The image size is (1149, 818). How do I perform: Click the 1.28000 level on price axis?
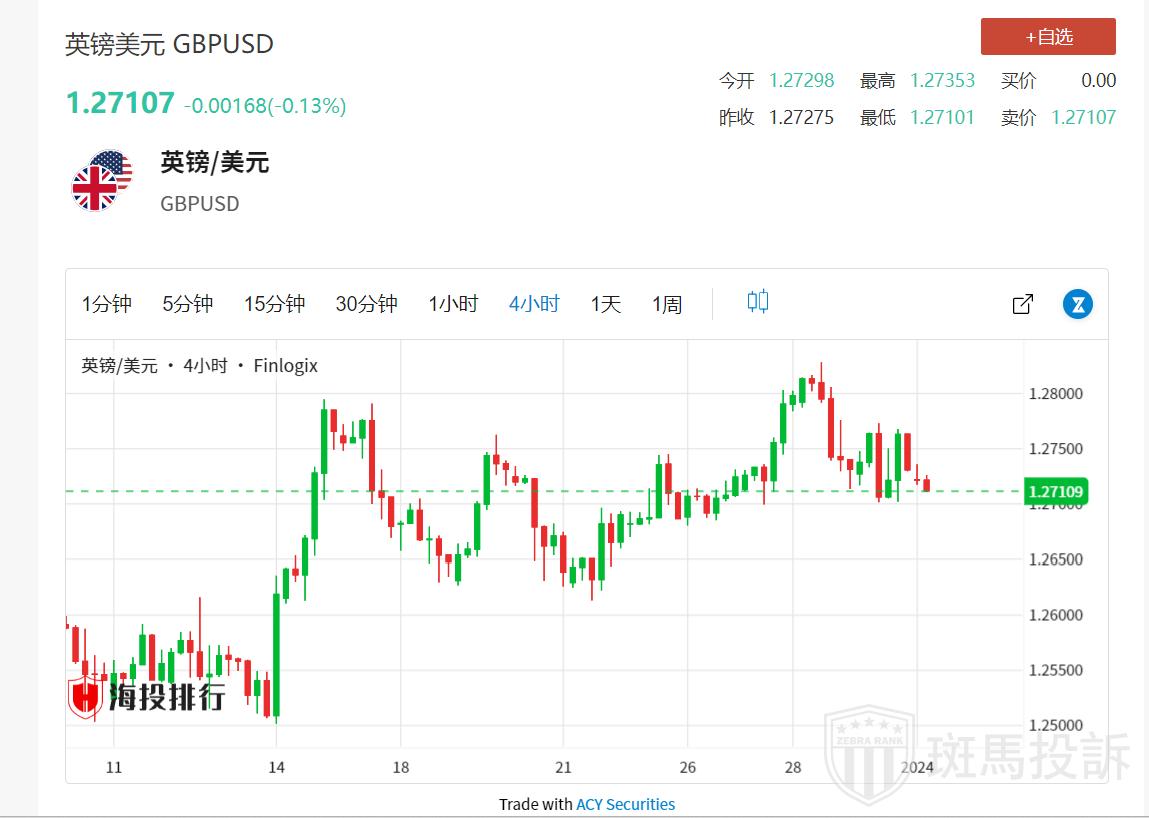1055,394
